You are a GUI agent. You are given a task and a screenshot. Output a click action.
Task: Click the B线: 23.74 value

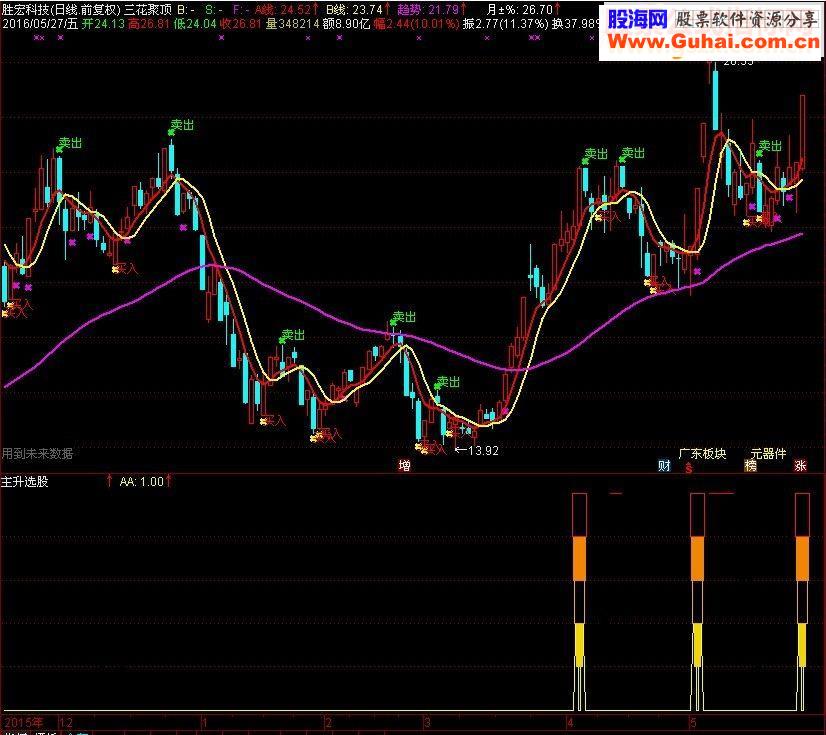pos(358,9)
